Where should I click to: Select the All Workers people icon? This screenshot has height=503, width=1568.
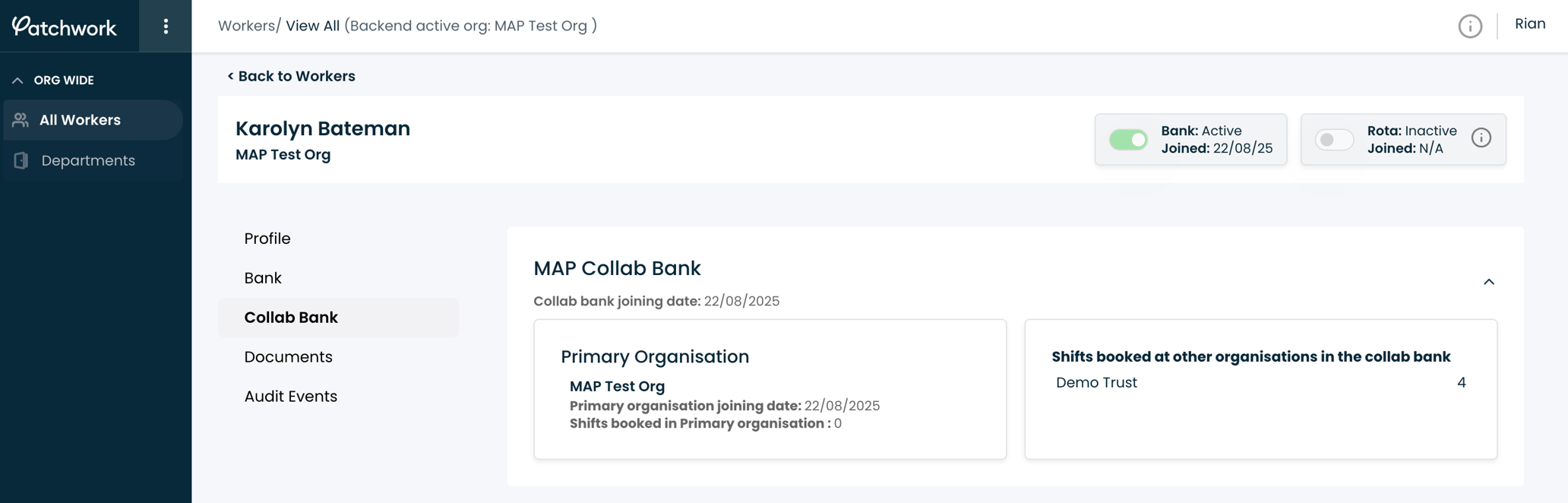[x=19, y=120]
